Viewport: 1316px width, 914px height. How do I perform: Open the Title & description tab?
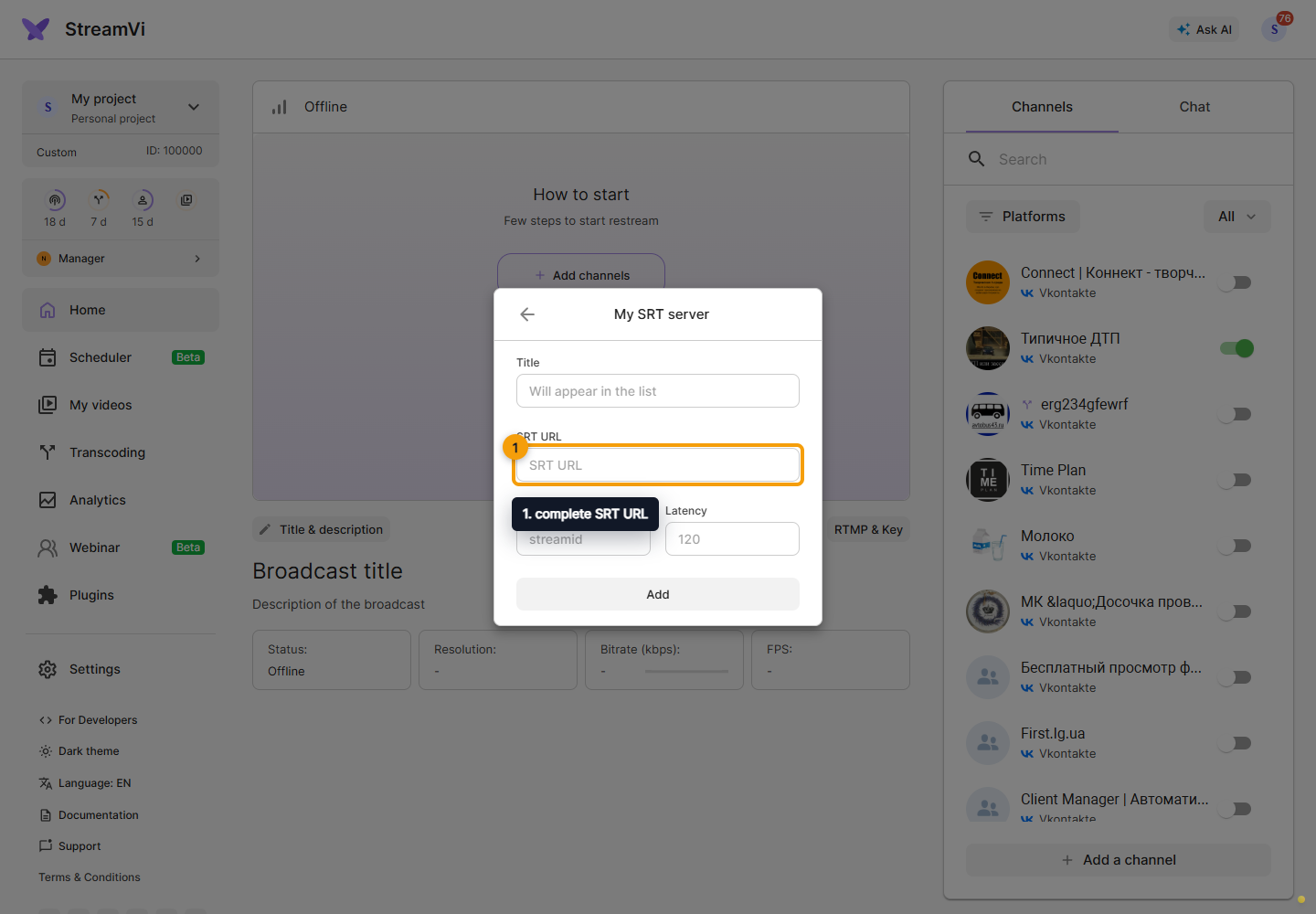point(321,529)
